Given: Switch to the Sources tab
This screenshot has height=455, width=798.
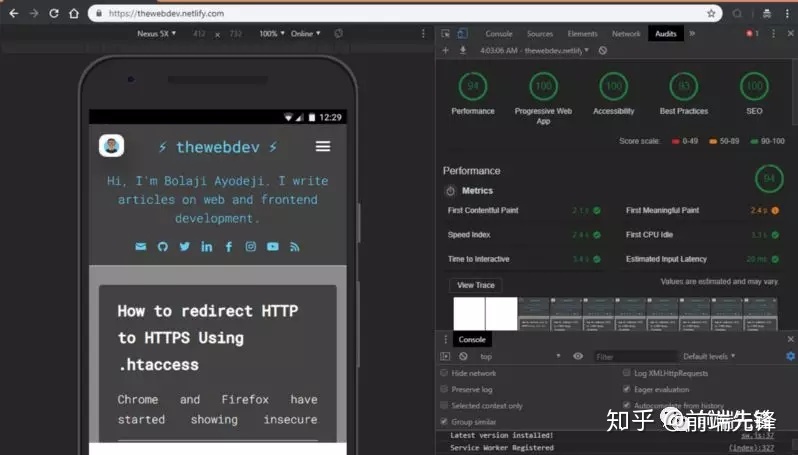Looking at the screenshot, I should tap(540, 34).
